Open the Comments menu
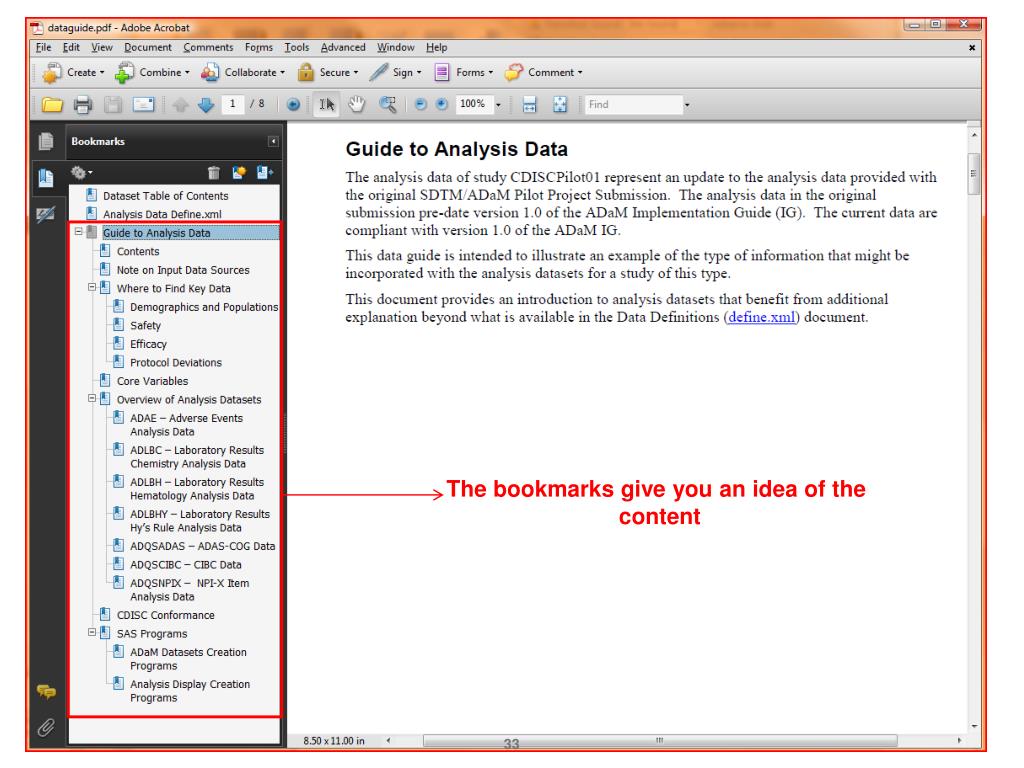This screenshot has height=768, width=1024. tap(208, 47)
